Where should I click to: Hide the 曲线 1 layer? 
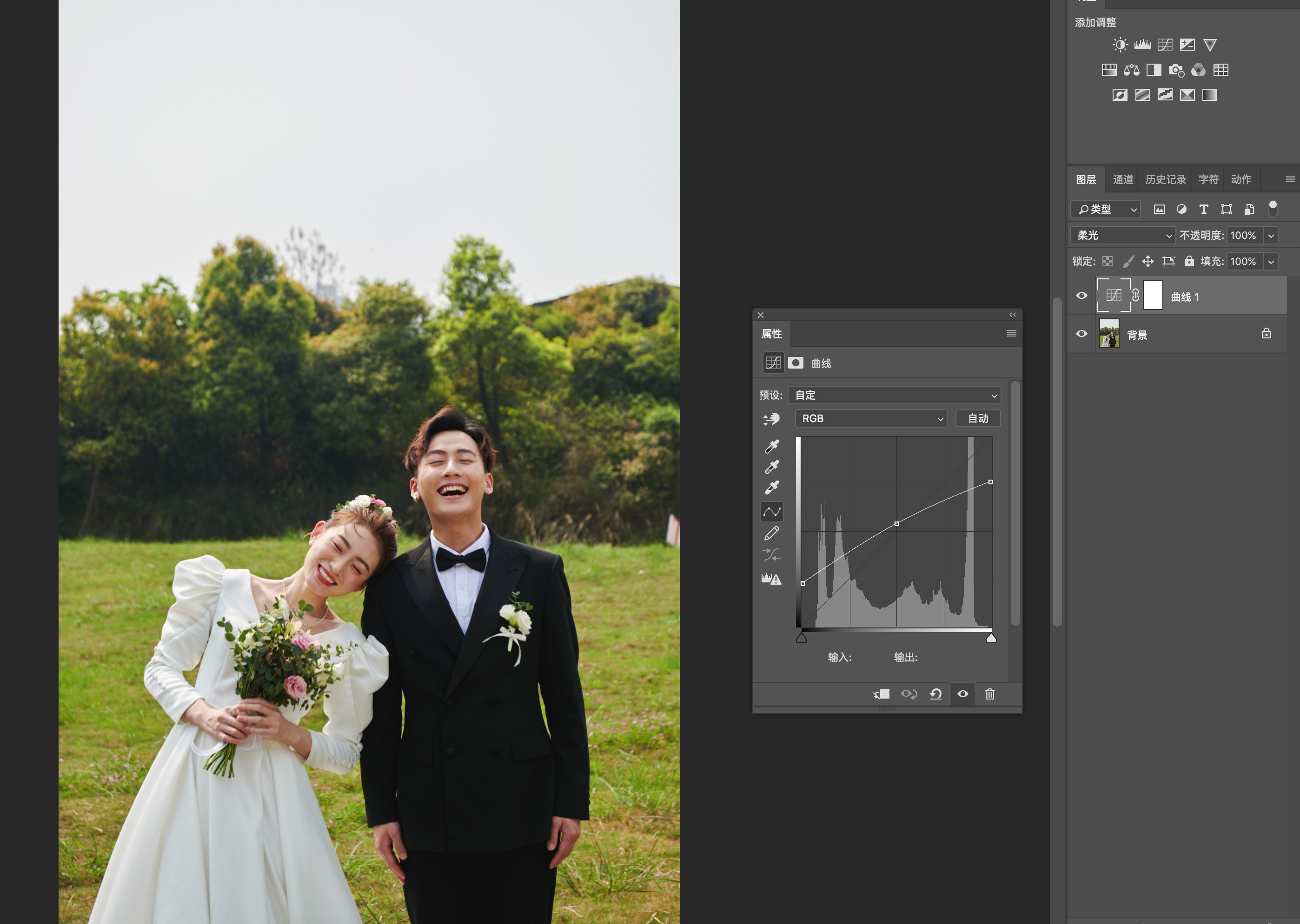click(1081, 296)
